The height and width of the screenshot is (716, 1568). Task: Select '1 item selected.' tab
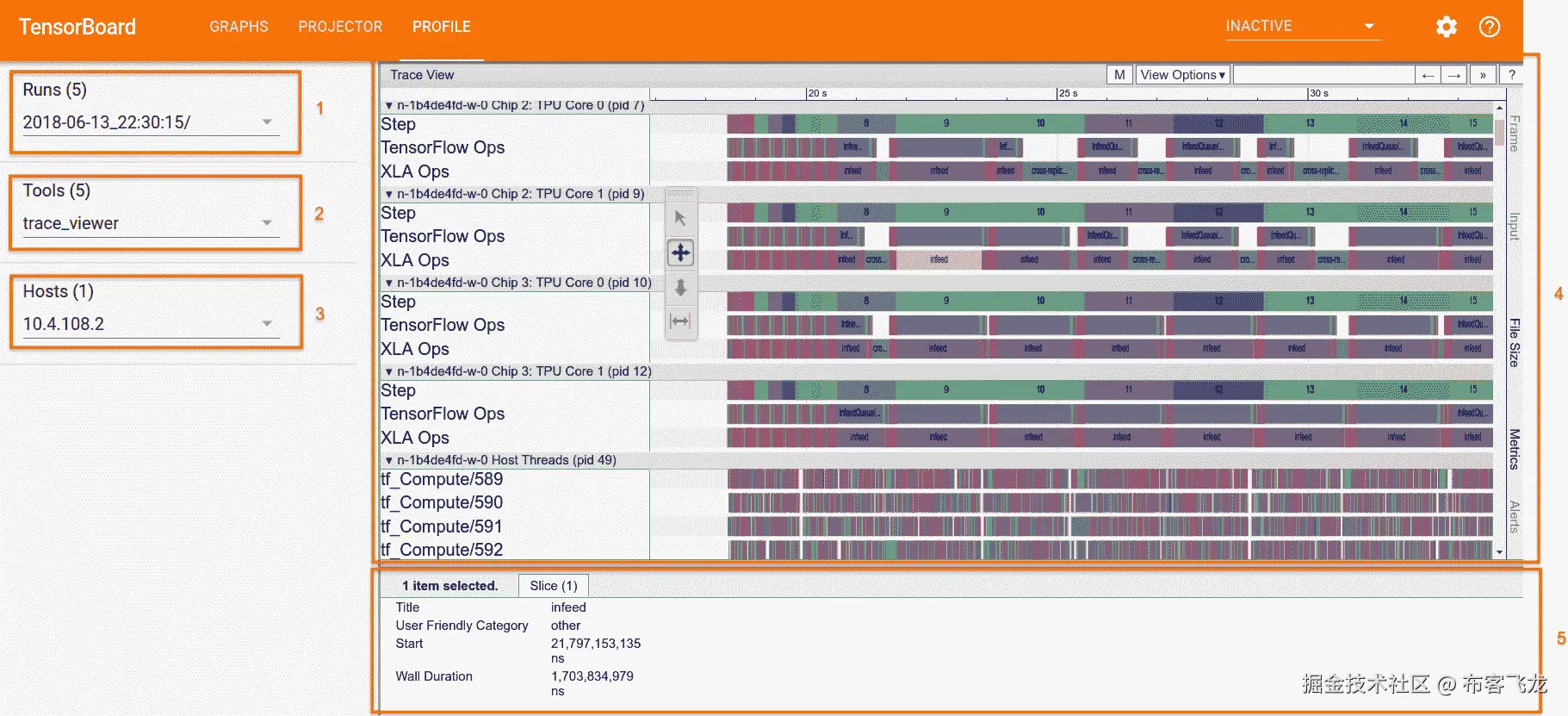click(x=449, y=586)
